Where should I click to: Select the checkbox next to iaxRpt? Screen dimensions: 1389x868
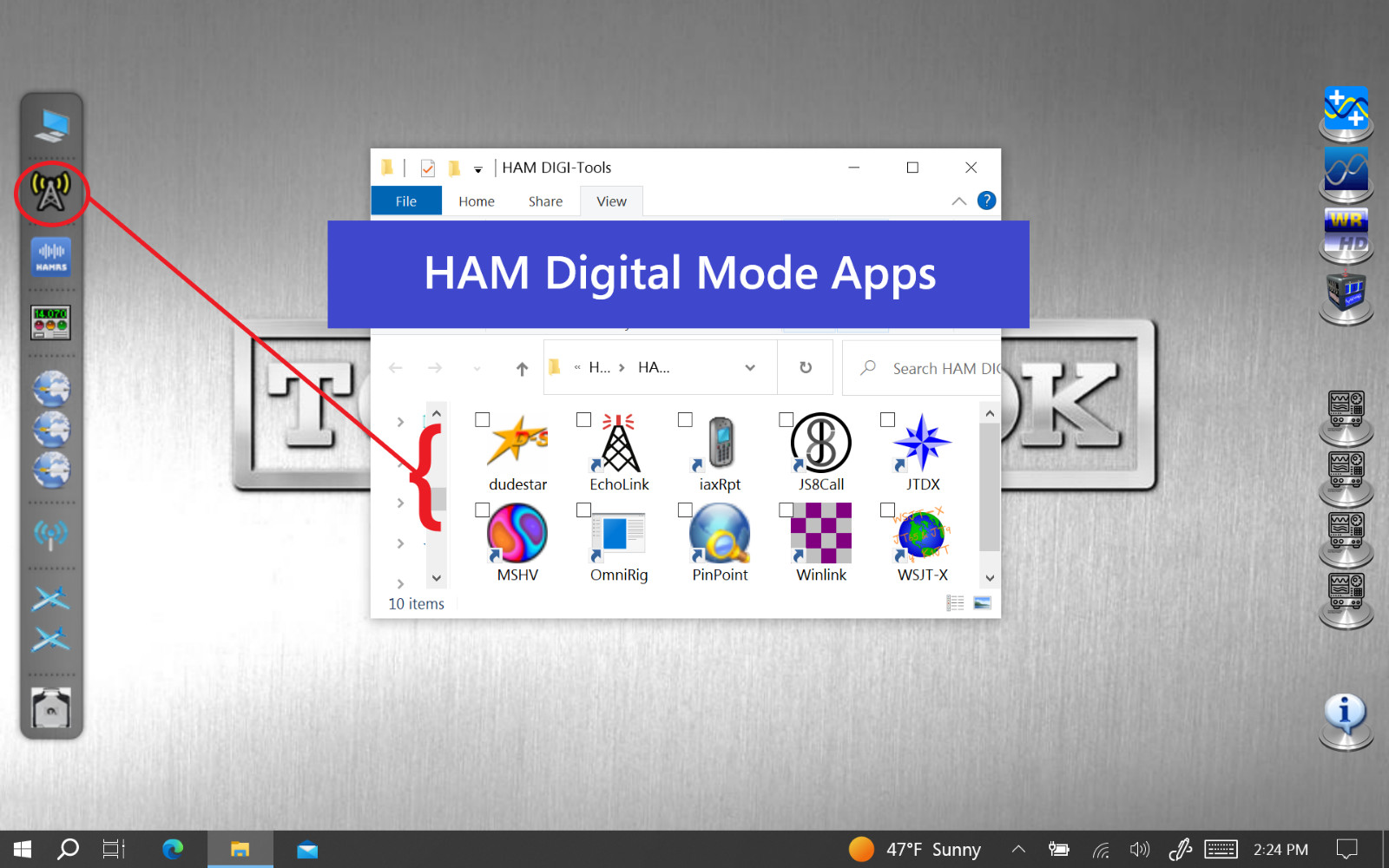[x=685, y=420]
